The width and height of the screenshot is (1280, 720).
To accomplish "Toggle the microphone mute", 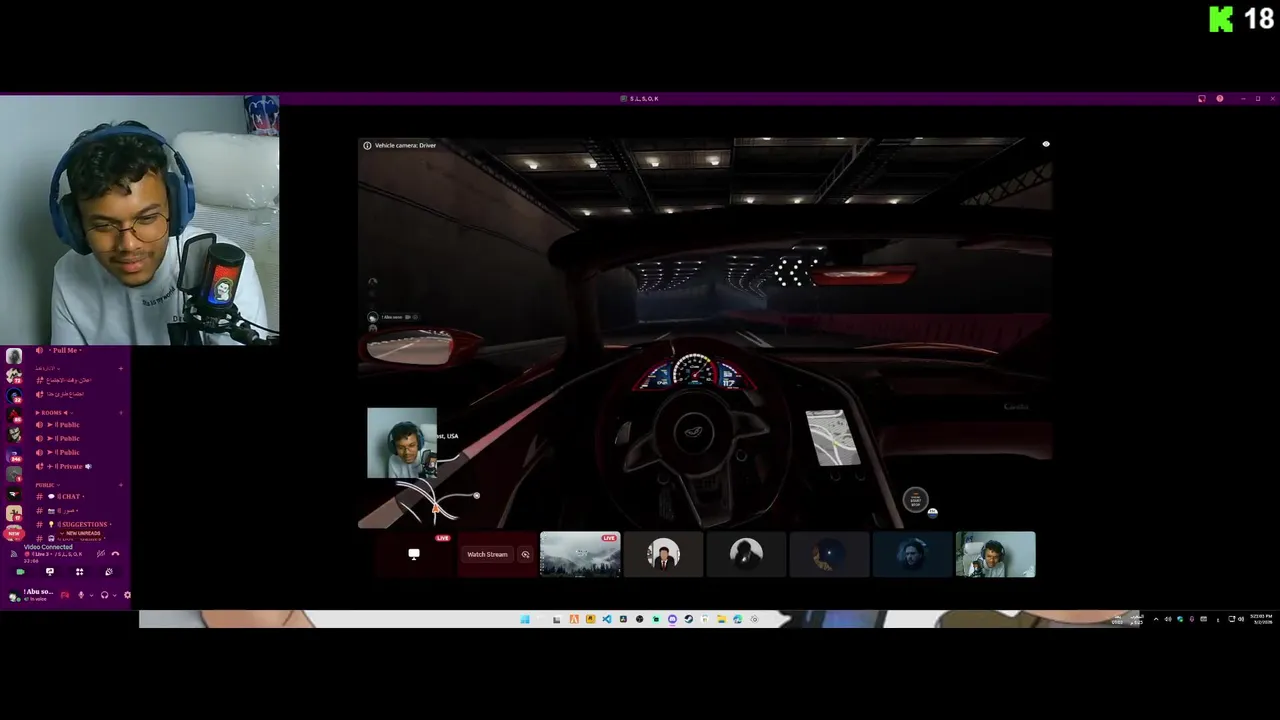I will (x=81, y=595).
